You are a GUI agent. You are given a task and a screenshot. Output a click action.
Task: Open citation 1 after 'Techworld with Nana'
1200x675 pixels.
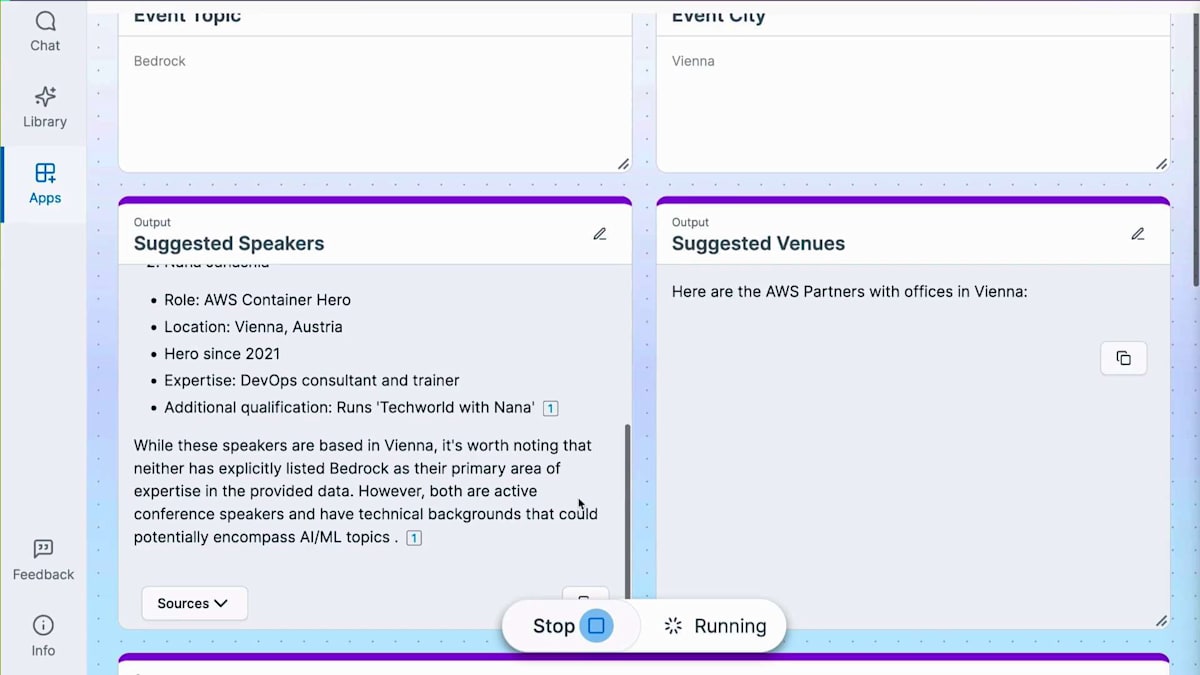(x=550, y=408)
